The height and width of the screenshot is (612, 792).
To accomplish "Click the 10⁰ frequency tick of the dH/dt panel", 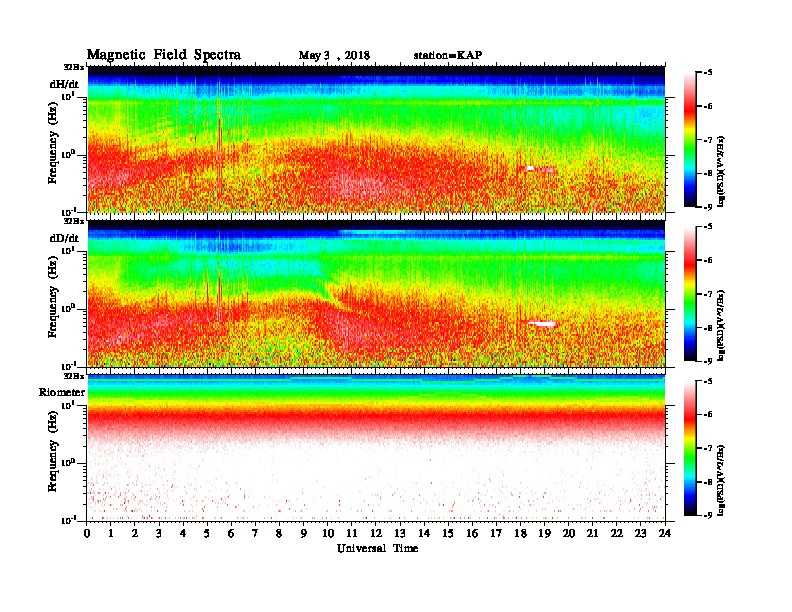I will click(x=68, y=154).
